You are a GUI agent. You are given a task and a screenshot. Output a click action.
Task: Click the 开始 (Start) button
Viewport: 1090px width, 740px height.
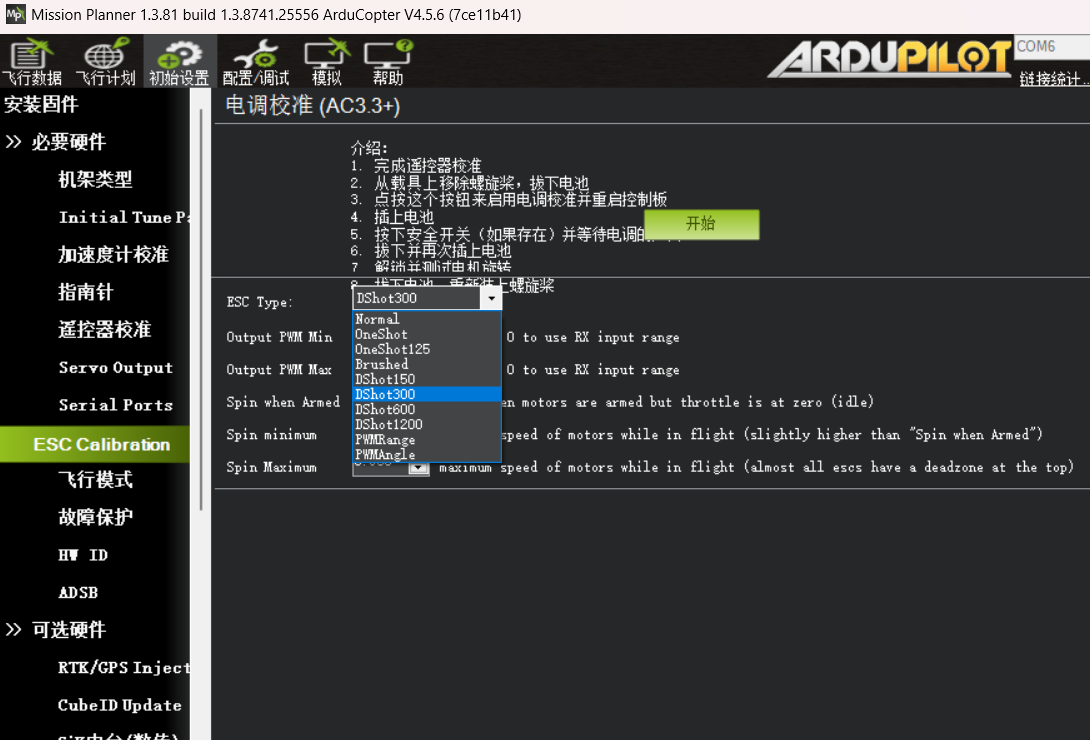point(701,225)
